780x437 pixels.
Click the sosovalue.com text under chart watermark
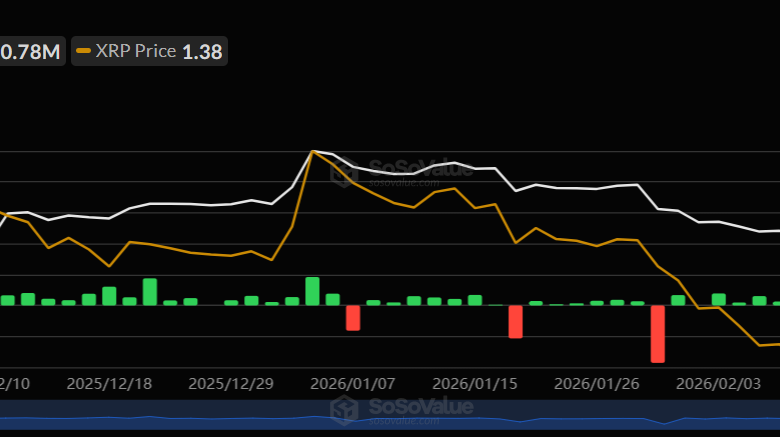point(404,183)
